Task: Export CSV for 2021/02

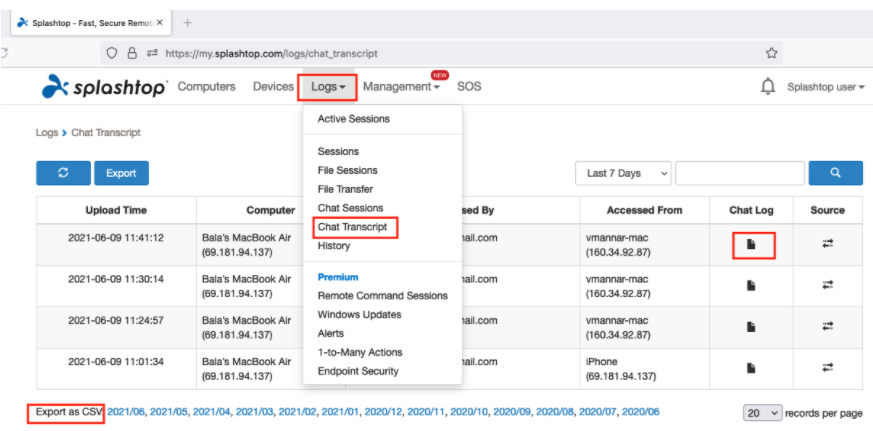Action: point(297,413)
